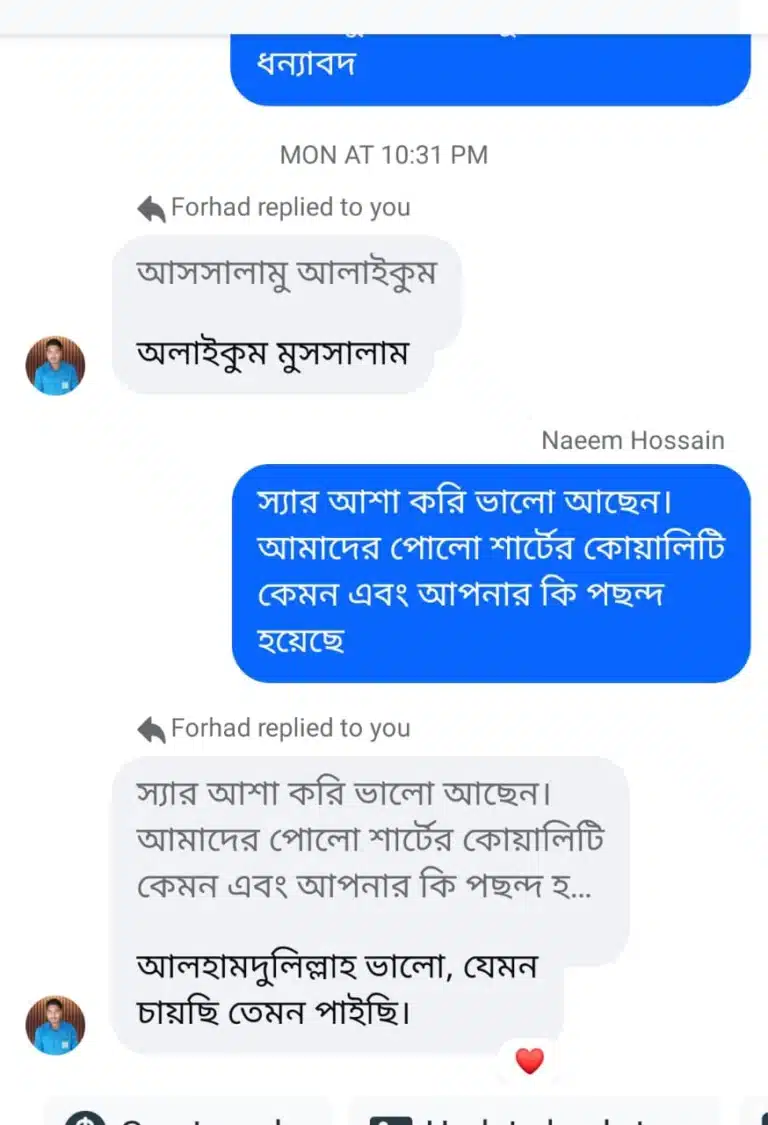Select the অলাইকুম মুসসালাম reply bubble
This screenshot has height=1125, width=768.
click(x=272, y=354)
